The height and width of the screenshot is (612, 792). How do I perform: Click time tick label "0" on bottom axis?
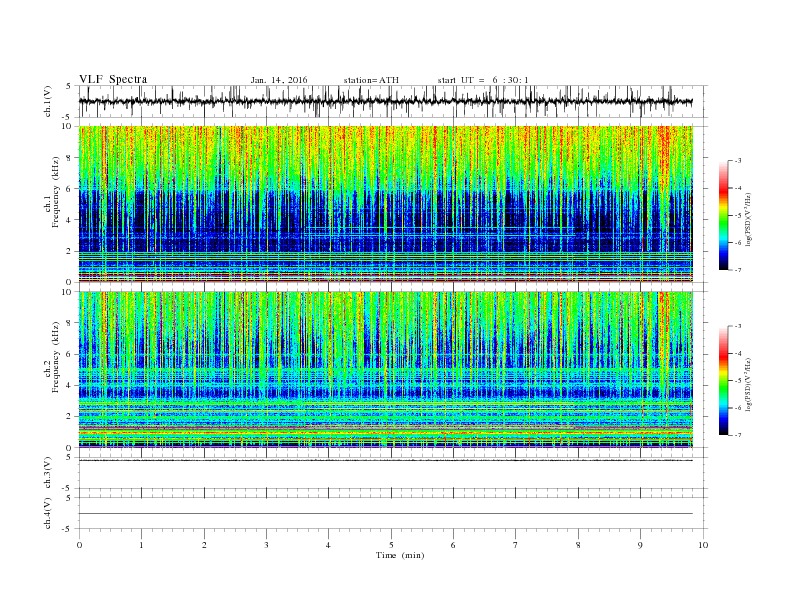pos(79,545)
